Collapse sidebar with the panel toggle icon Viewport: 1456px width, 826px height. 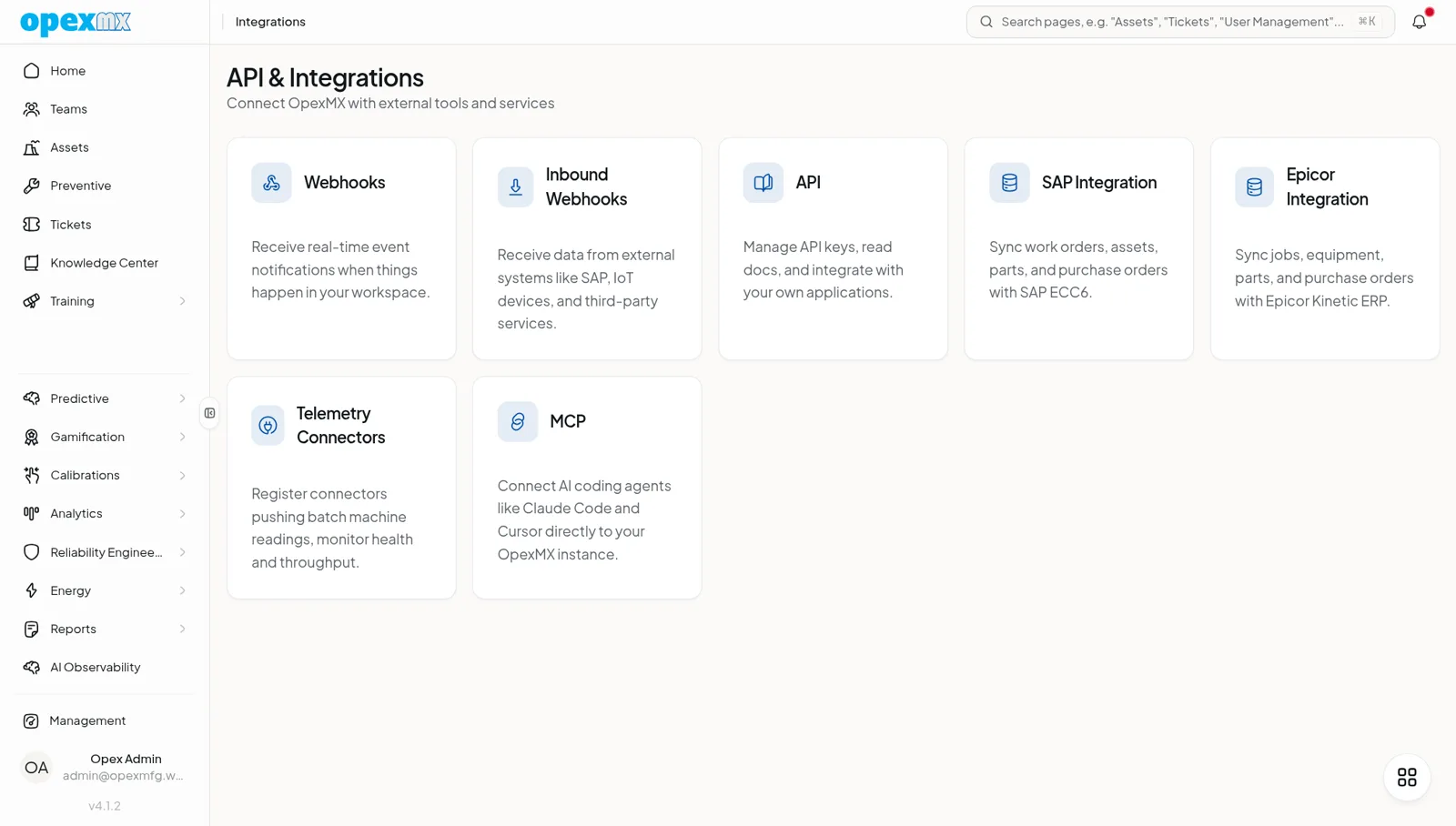[210, 413]
